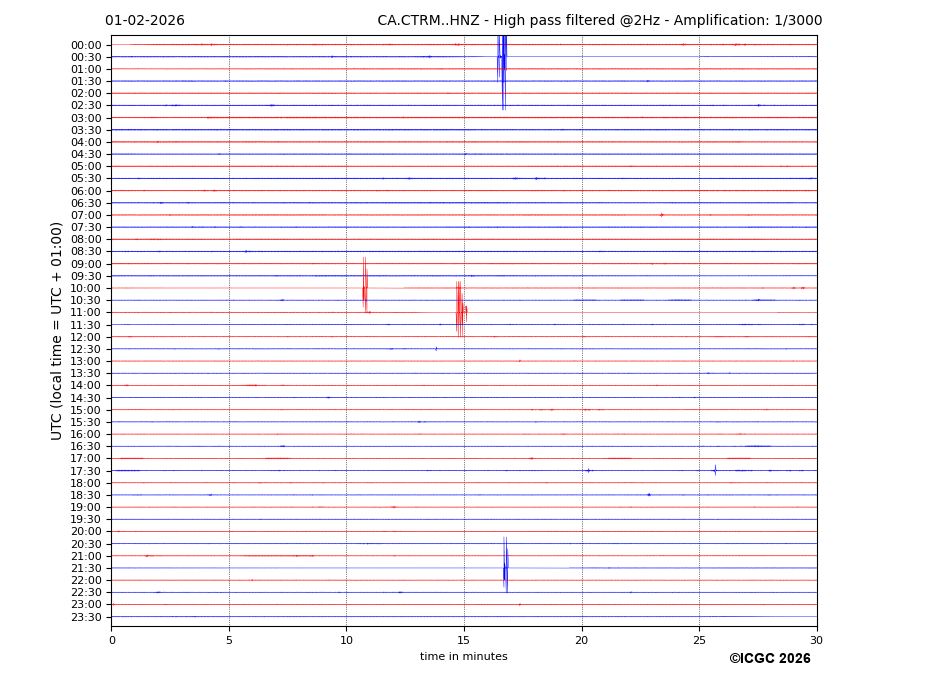Viewport: 927px width, 696px height.
Task: Click the date label 01-02-2026
Action: 145,21
